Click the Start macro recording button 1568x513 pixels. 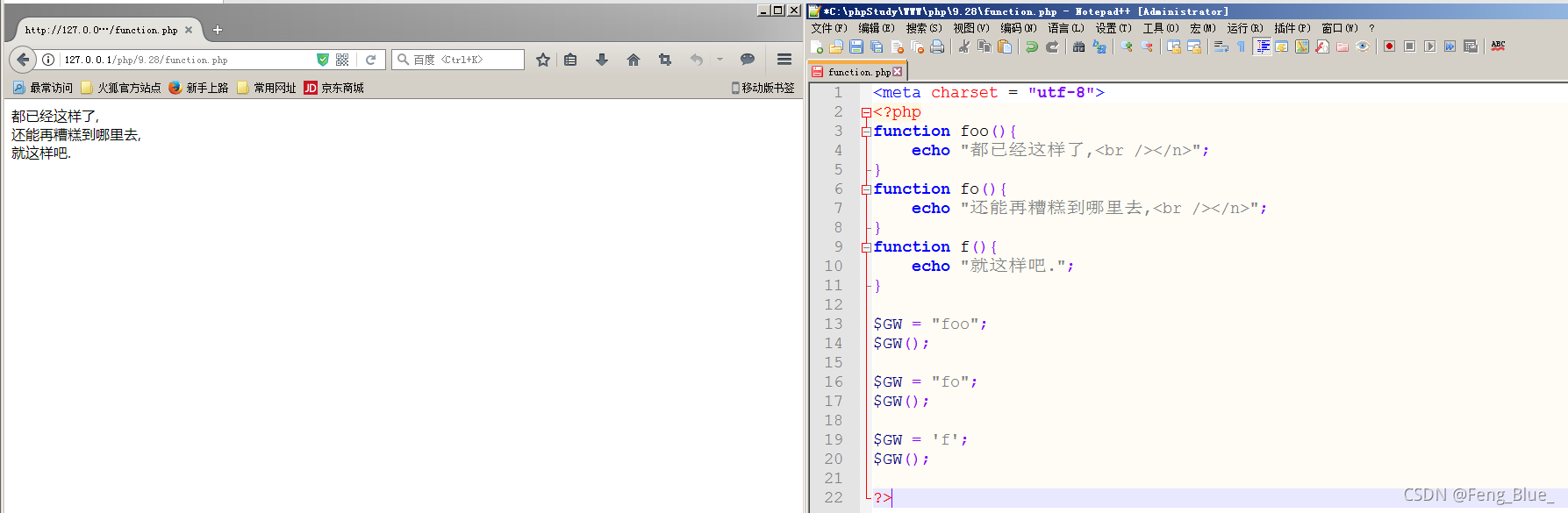pyautogui.click(x=1389, y=46)
